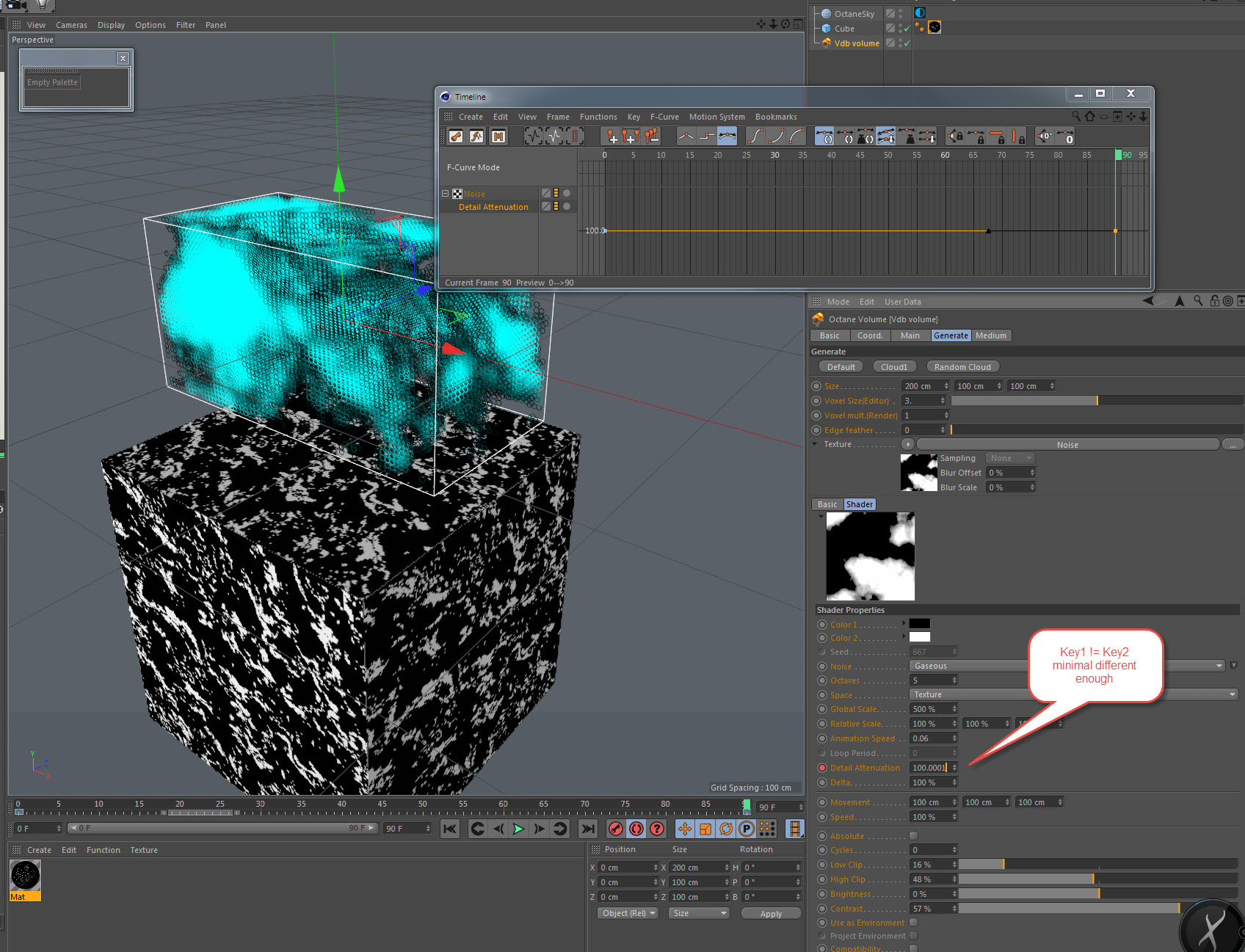Set linear interpolation in Timeline toolbar

pos(686,136)
